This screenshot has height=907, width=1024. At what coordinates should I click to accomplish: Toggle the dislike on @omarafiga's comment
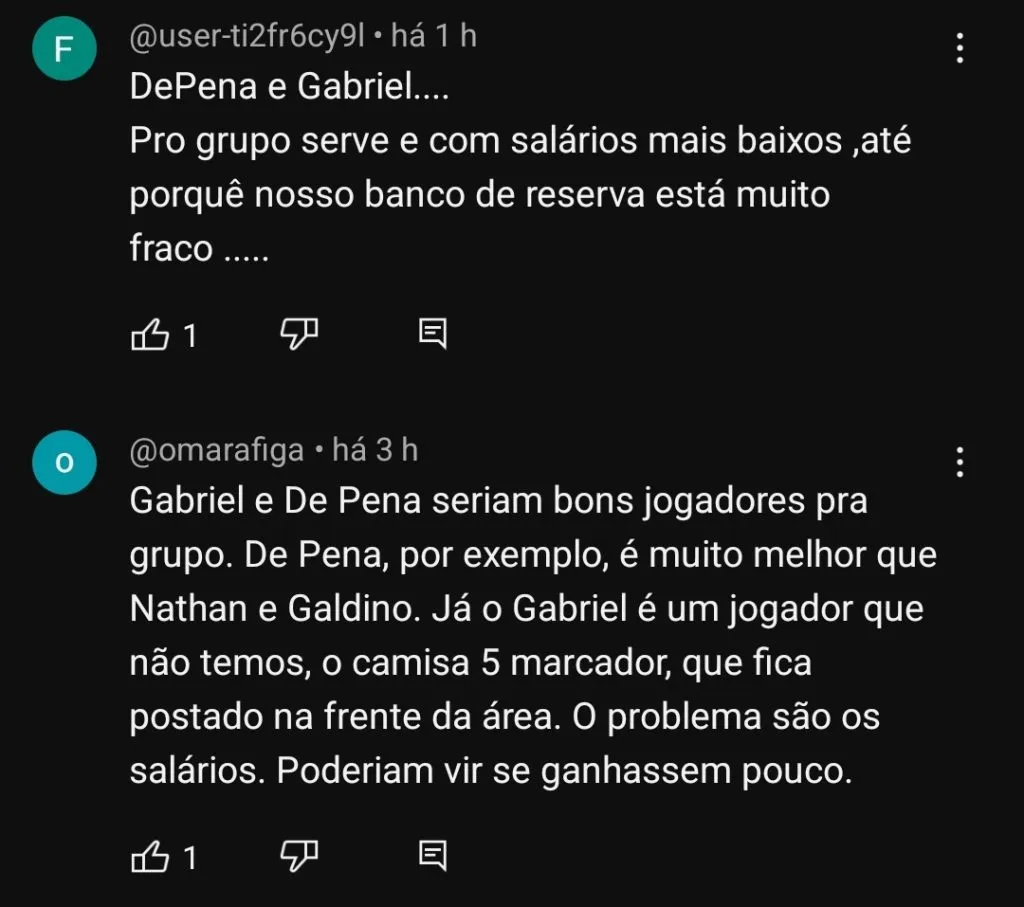[x=300, y=856]
